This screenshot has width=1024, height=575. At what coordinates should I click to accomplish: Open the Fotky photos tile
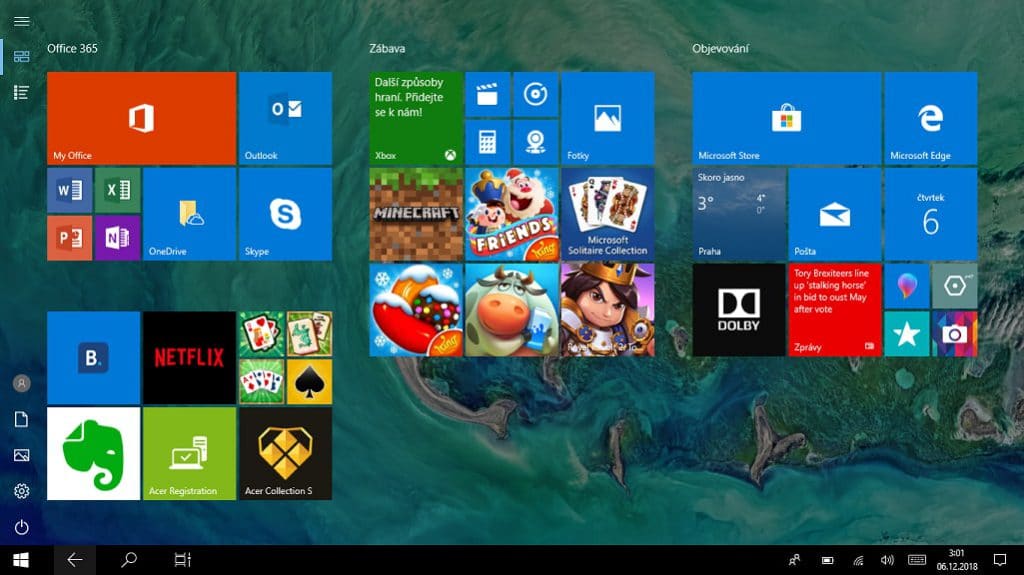(607, 118)
